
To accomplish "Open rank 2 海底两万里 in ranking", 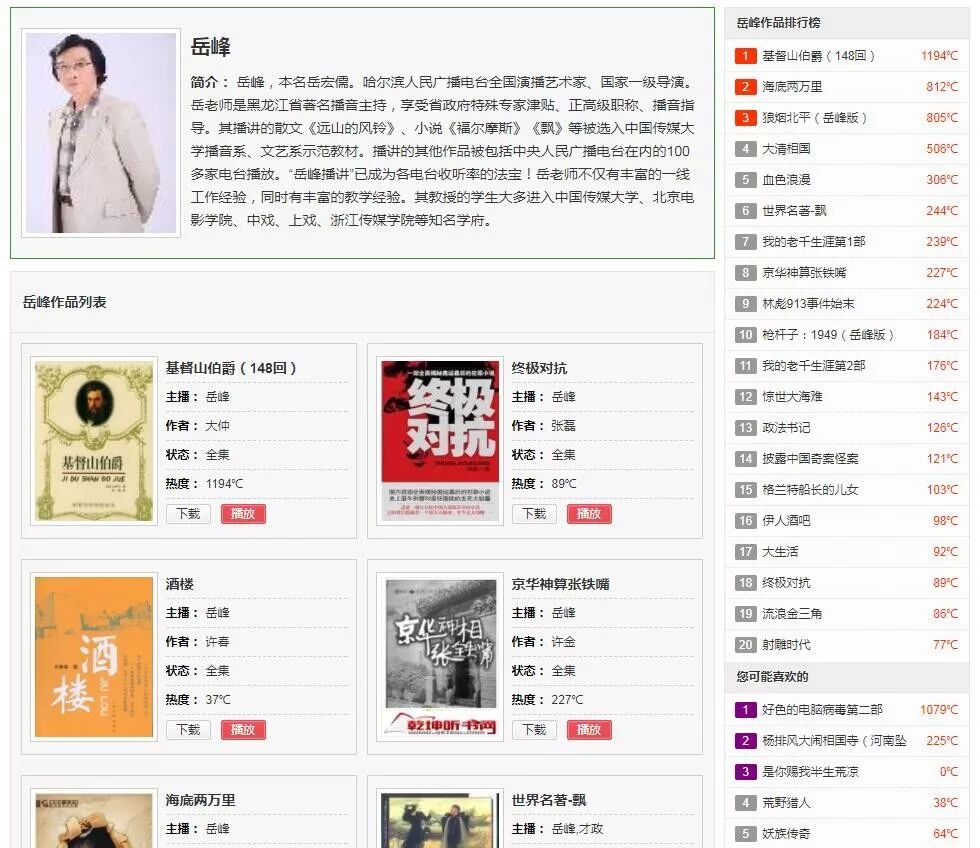I will click(792, 87).
